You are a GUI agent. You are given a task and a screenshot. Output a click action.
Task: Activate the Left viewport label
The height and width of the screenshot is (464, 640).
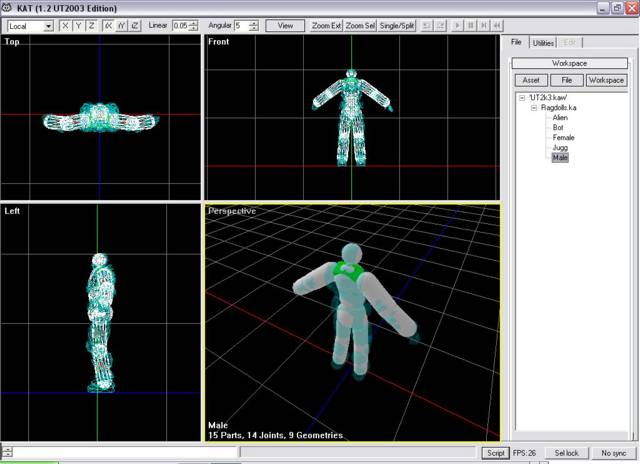point(12,211)
